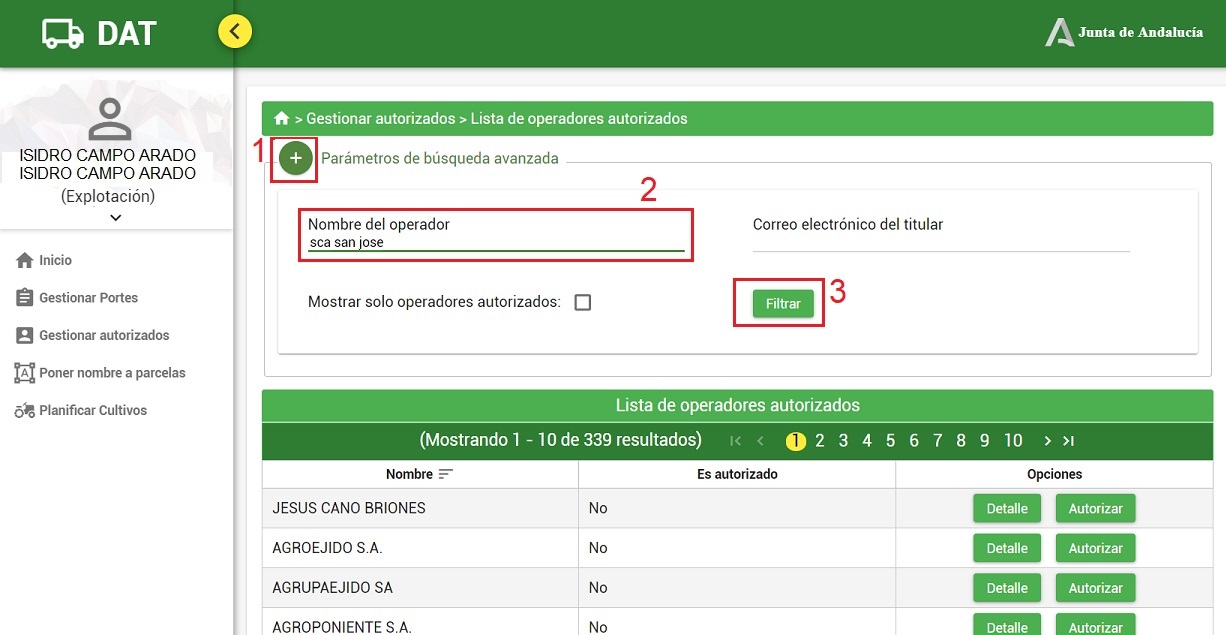Click the Correo electrónico del titular field
The image size is (1226, 635).
pyautogui.click(x=941, y=234)
